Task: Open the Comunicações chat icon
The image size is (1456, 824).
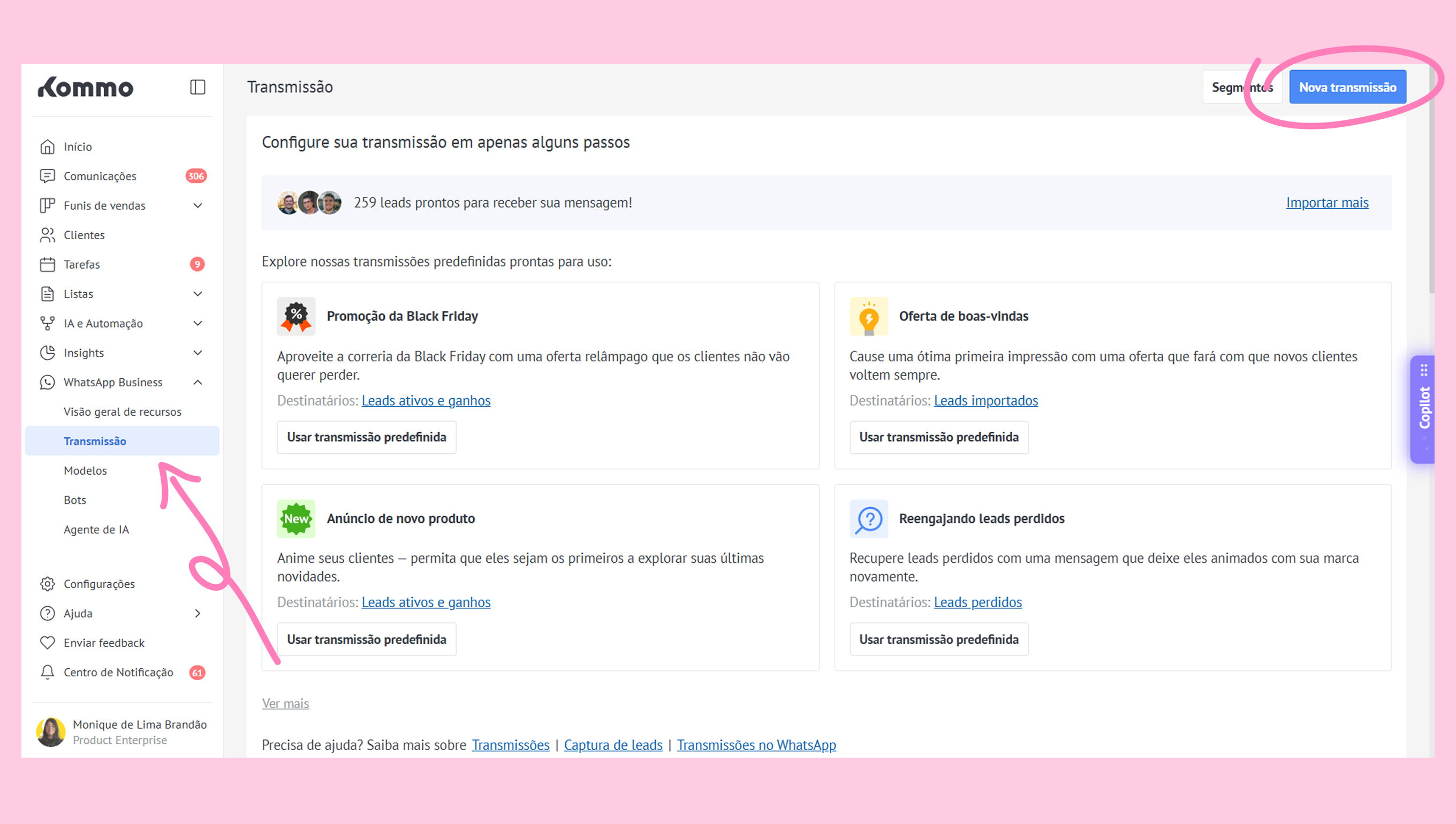Action: 48,176
